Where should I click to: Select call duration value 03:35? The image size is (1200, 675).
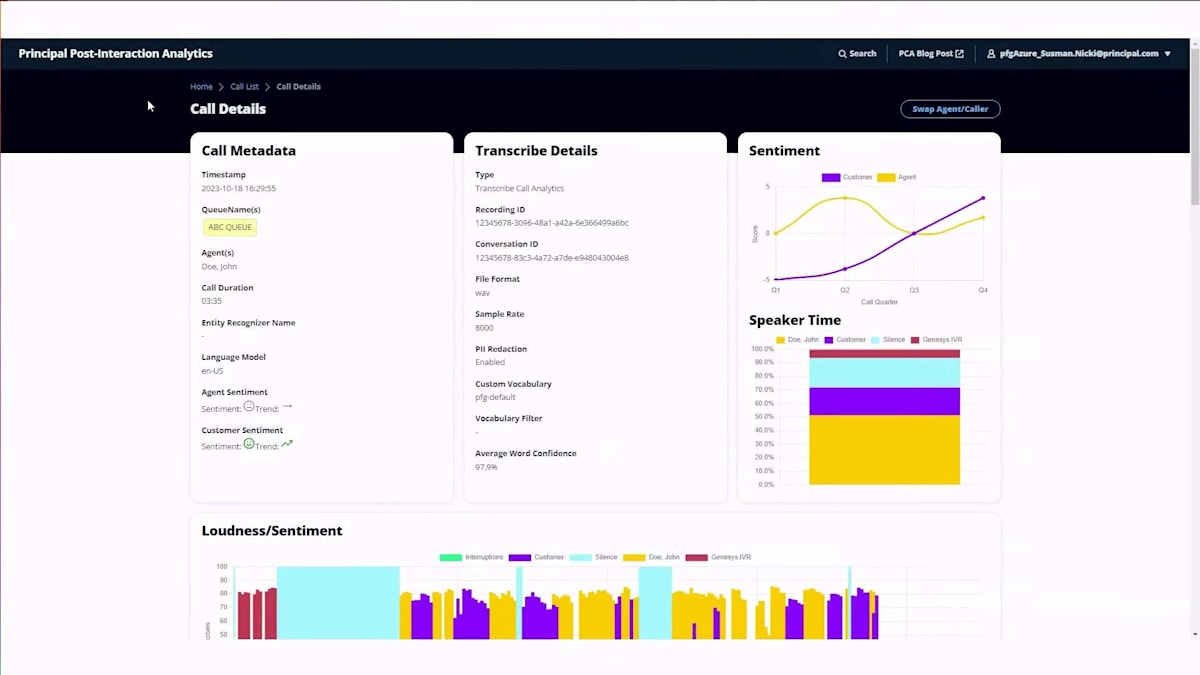pos(211,301)
